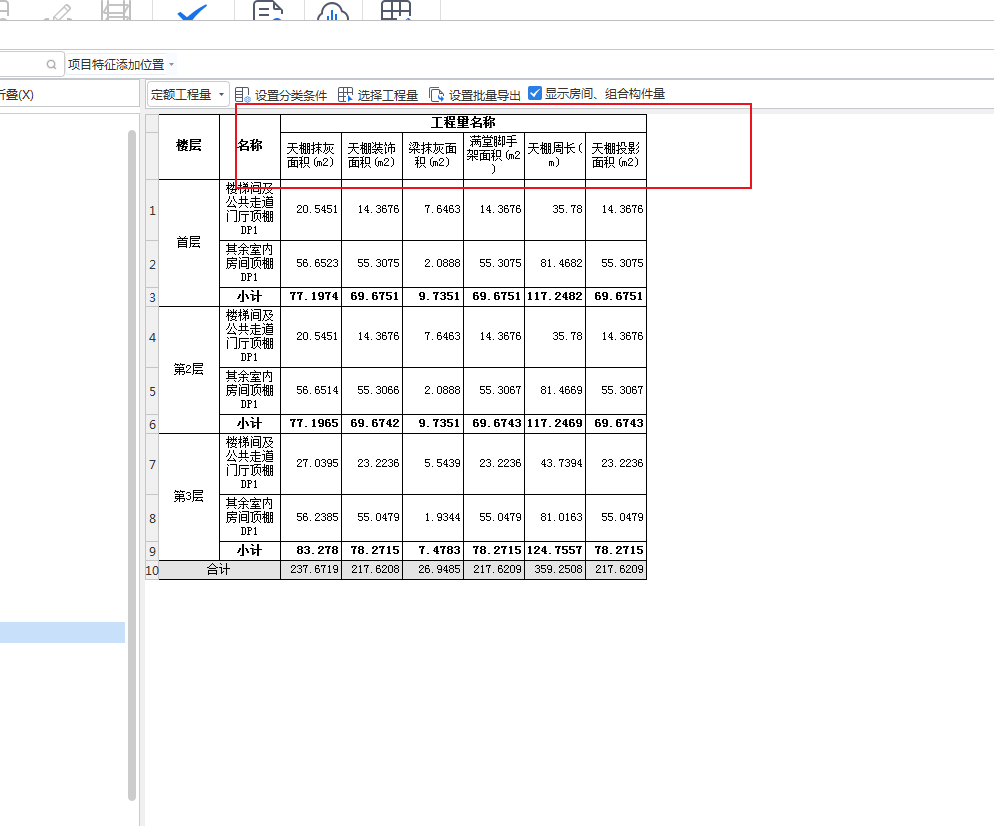Open 设置批量导出 batch export
The width and height of the screenshot is (994, 826).
(475, 95)
